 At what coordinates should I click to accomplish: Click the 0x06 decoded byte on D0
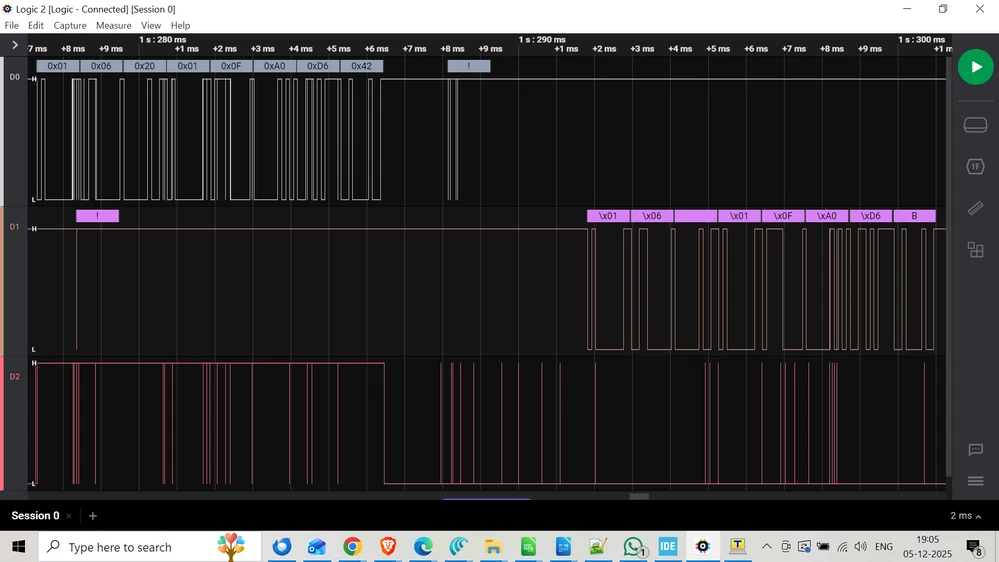pos(101,66)
